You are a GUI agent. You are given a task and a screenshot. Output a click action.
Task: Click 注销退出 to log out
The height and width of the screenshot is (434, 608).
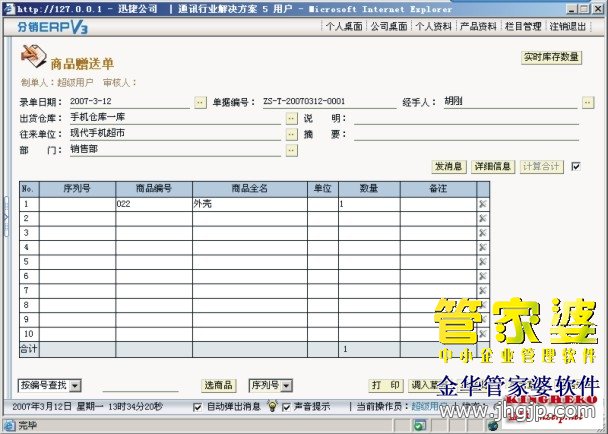568,26
